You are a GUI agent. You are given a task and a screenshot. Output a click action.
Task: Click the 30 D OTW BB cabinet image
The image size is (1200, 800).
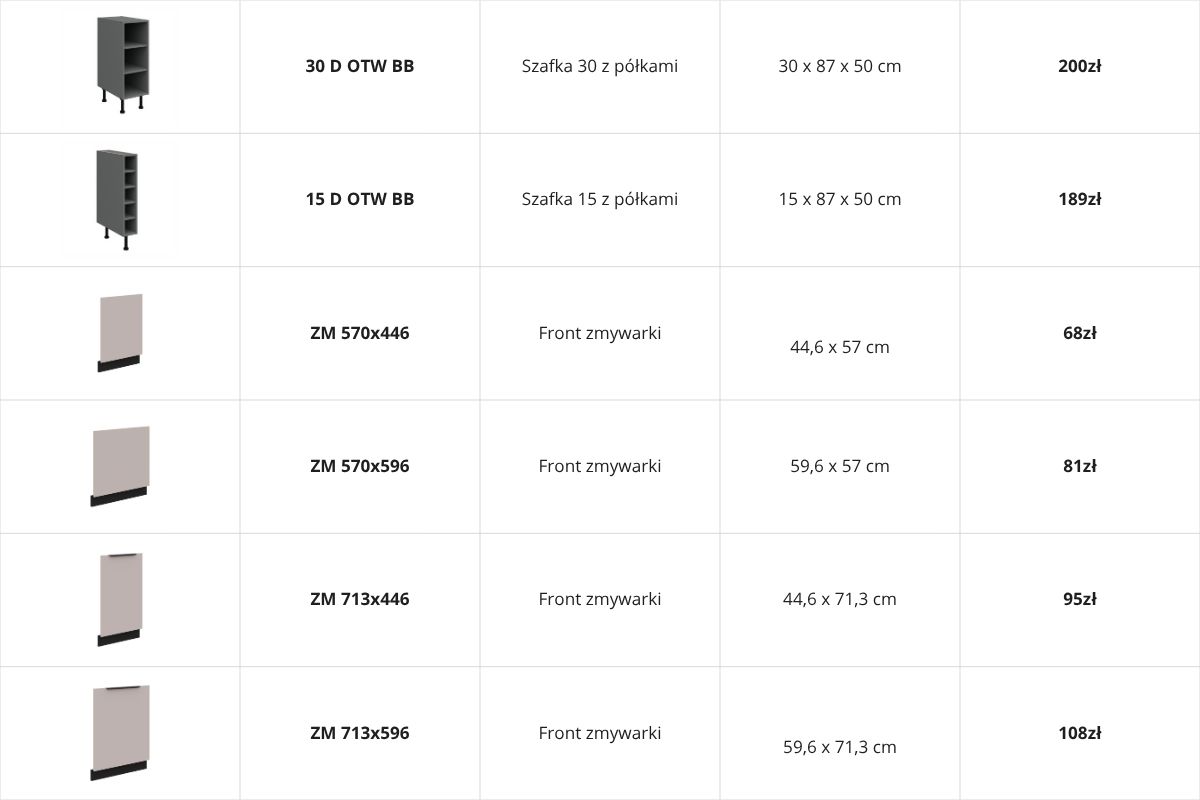click(x=120, y=66)
